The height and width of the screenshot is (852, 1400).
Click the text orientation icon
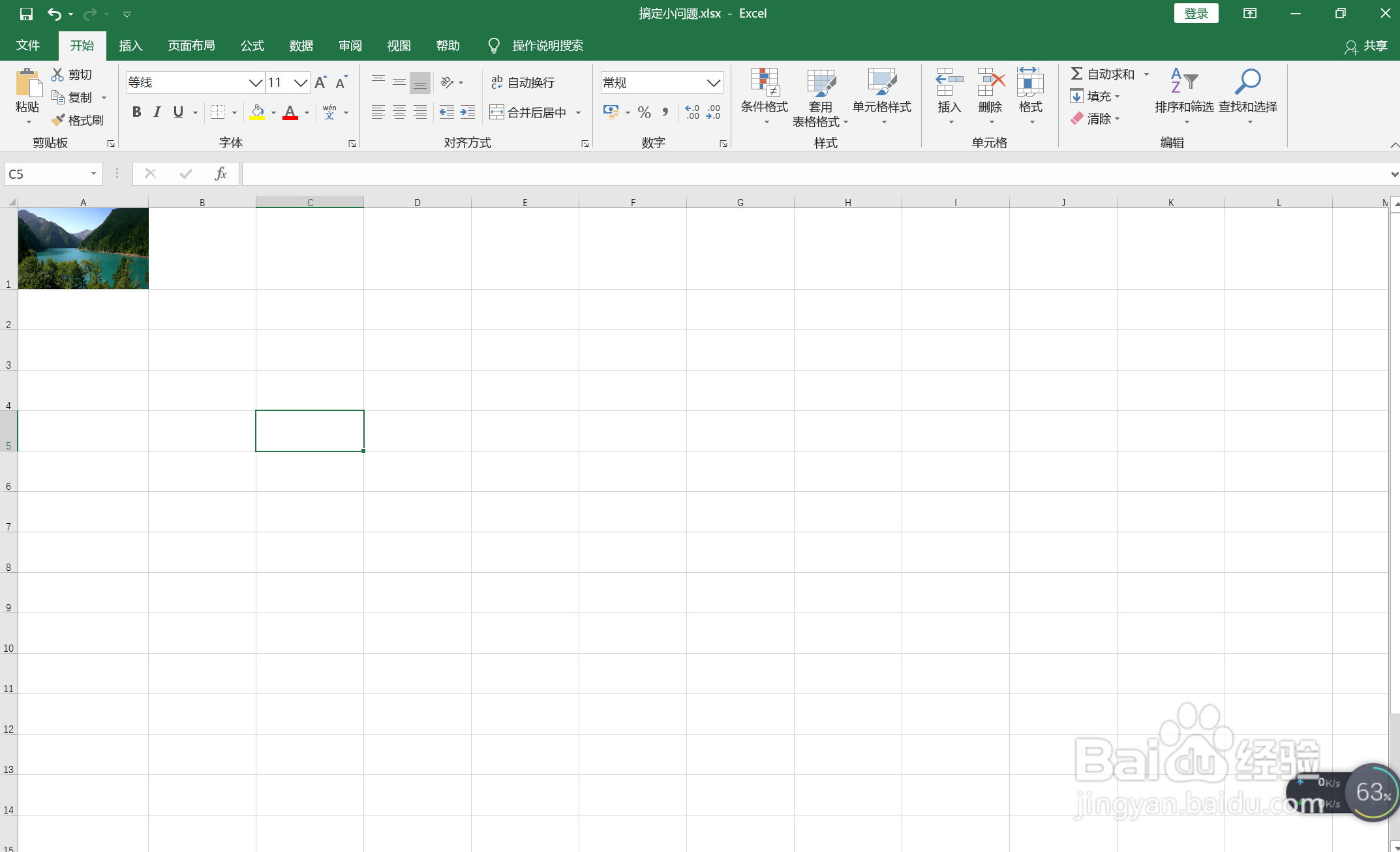(447, 82)
